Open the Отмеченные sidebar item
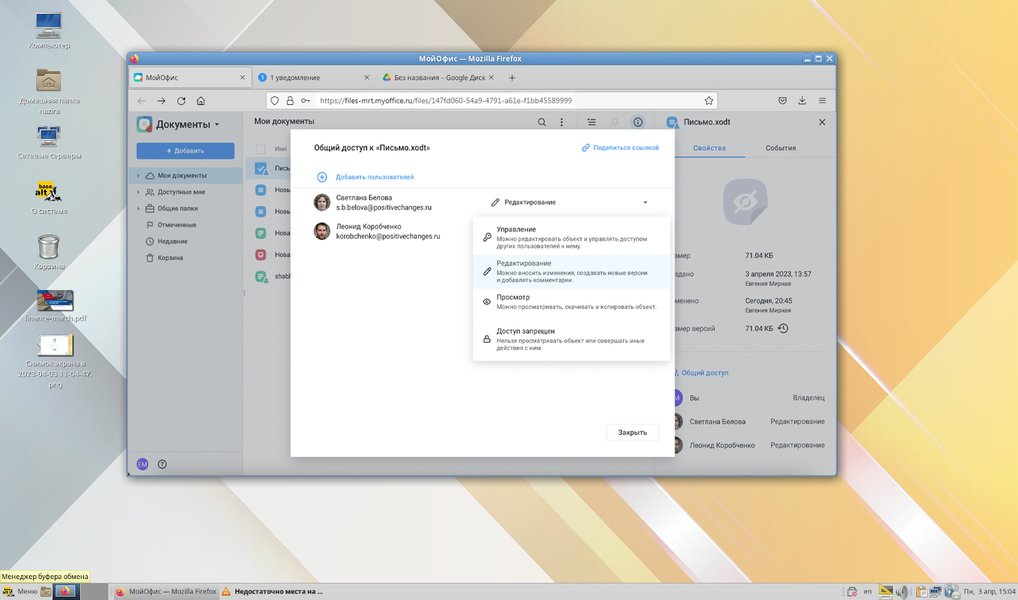The height and width of the screenshot is (600, 1018). 185,225
